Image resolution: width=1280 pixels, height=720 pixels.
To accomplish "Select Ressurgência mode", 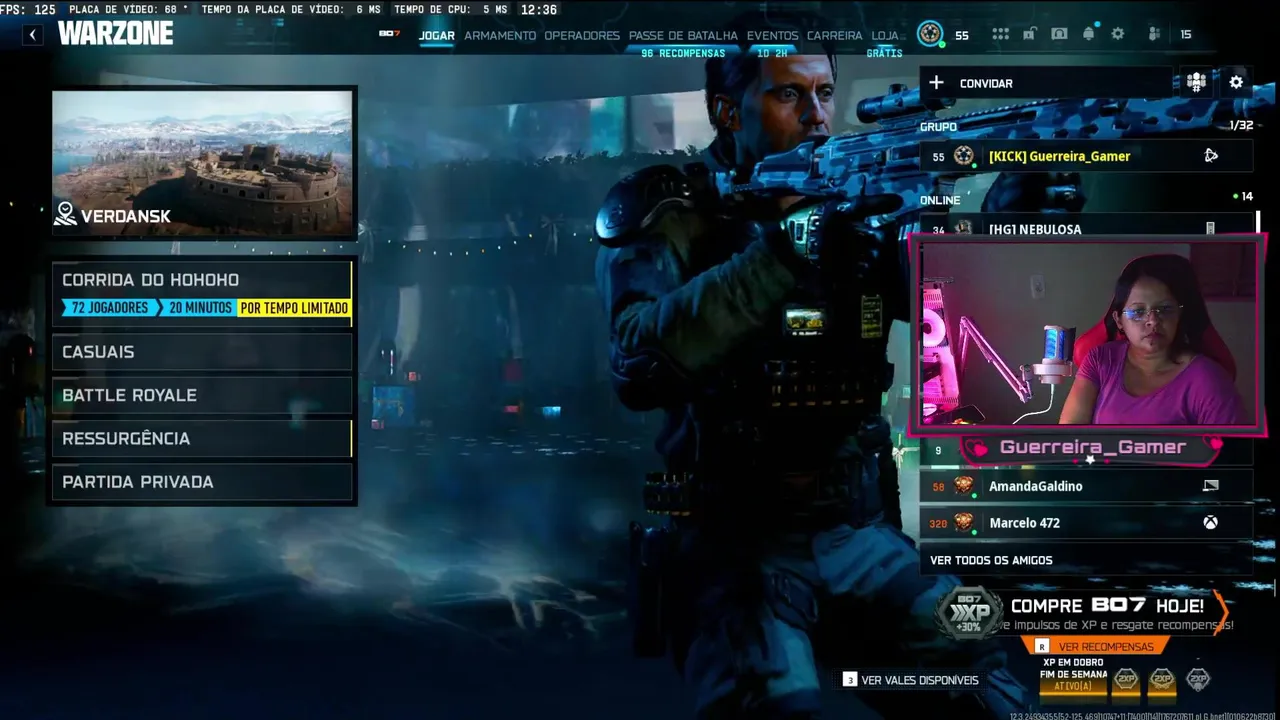I will (x=202, y=438).
